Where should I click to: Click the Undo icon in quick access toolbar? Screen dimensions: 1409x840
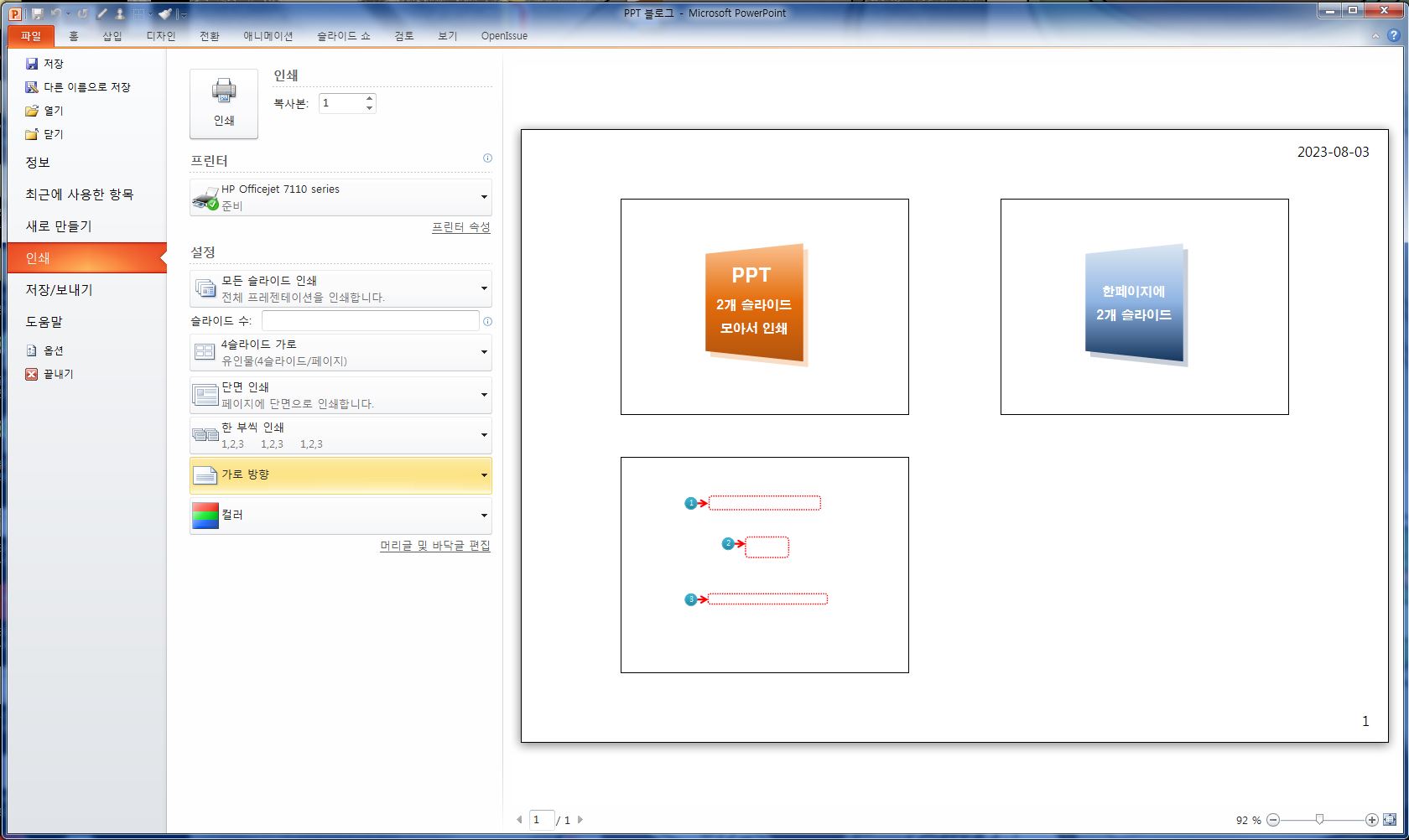click(x=56, y=13)
